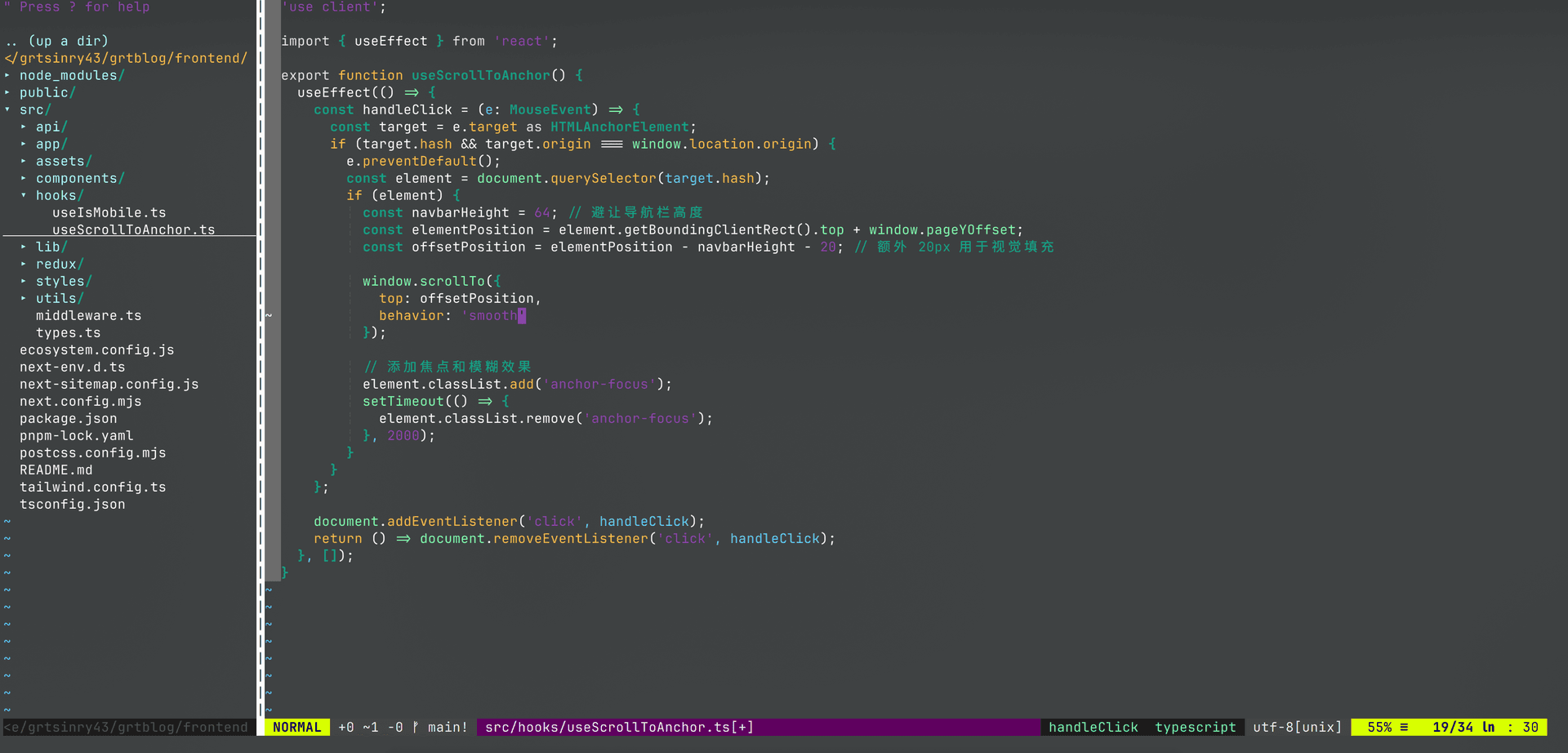Expand the redux folder arrow
This screenshot has width=1568, height=753.
(24, 264)
